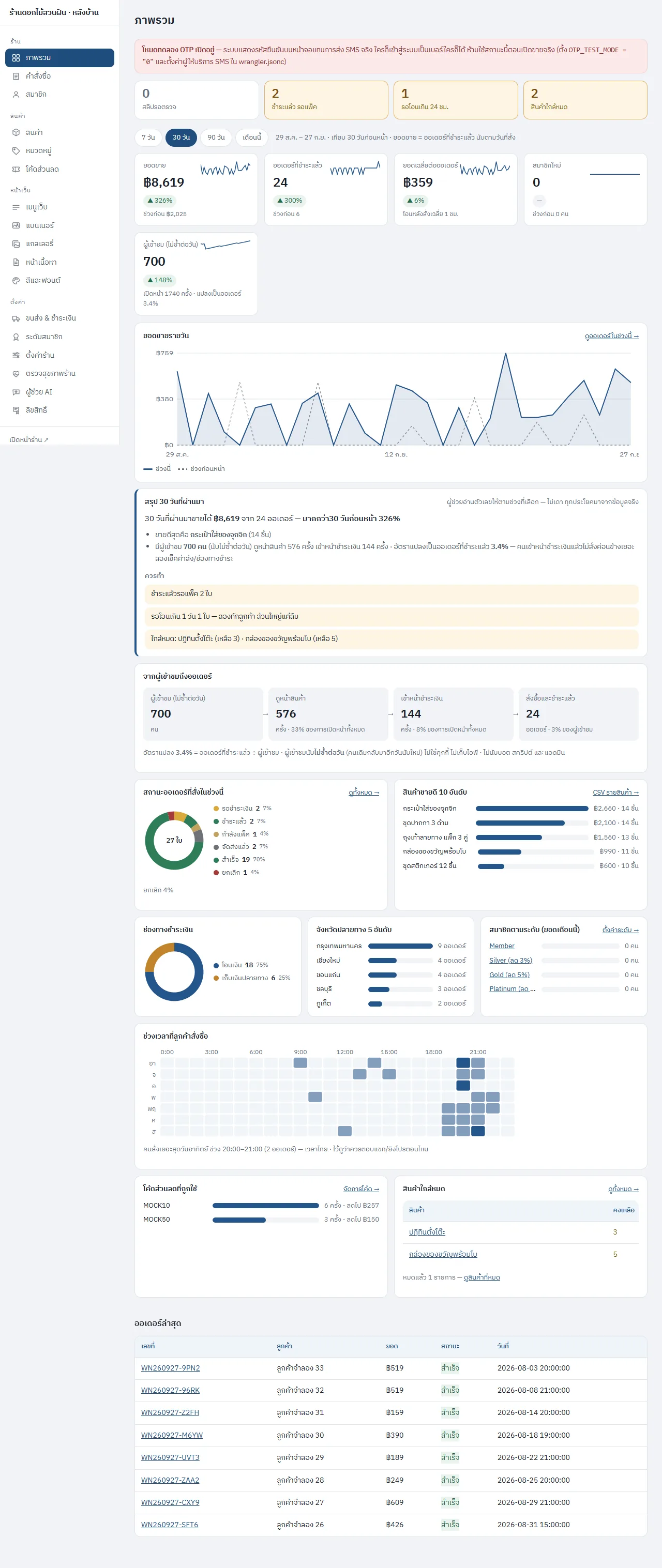Open order WN260927-M6YW

click(x=172, y=1435)
